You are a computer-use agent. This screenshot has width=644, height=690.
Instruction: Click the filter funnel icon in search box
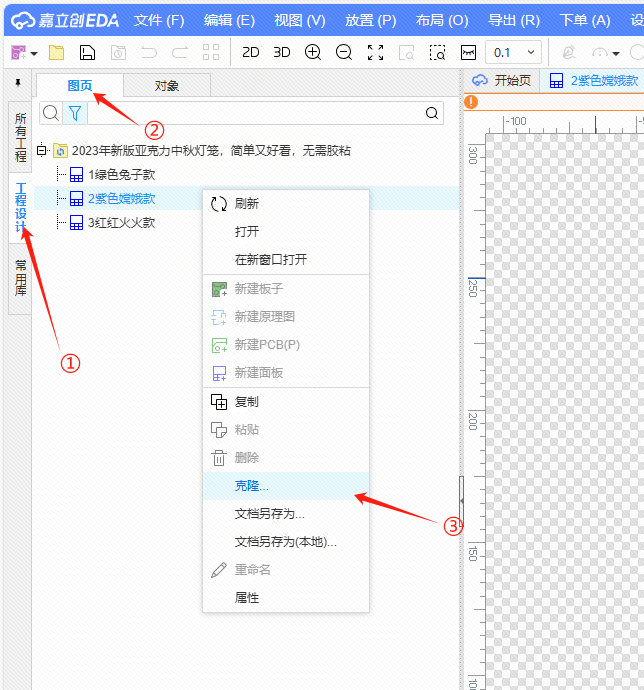74,113
